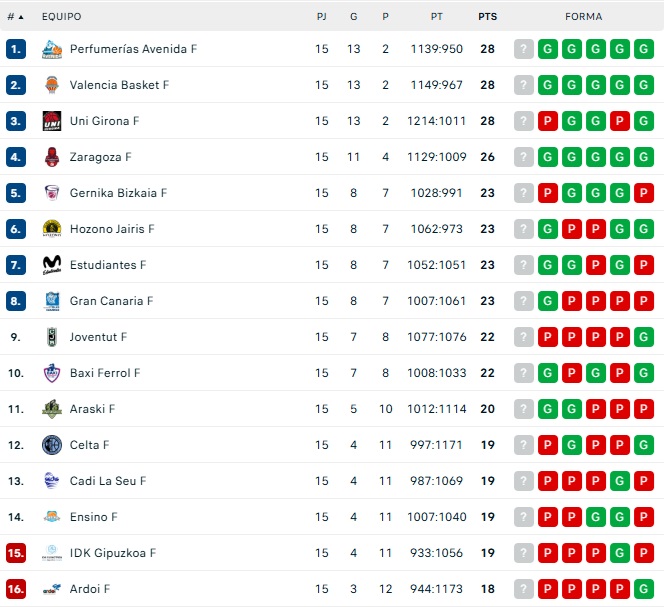The height and width of the screenshot is (607, 669).
Task: Click the Joventut F team logo
Action: 52,337
